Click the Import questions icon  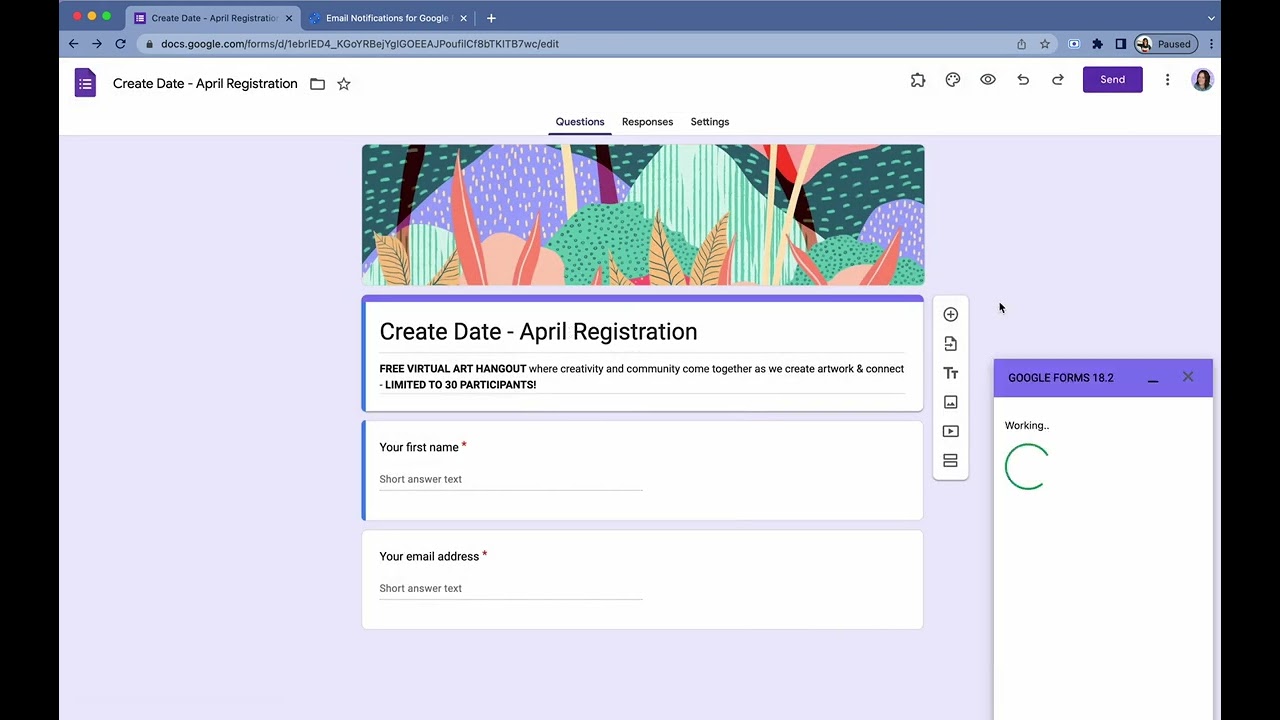click(x=950, y=344)
